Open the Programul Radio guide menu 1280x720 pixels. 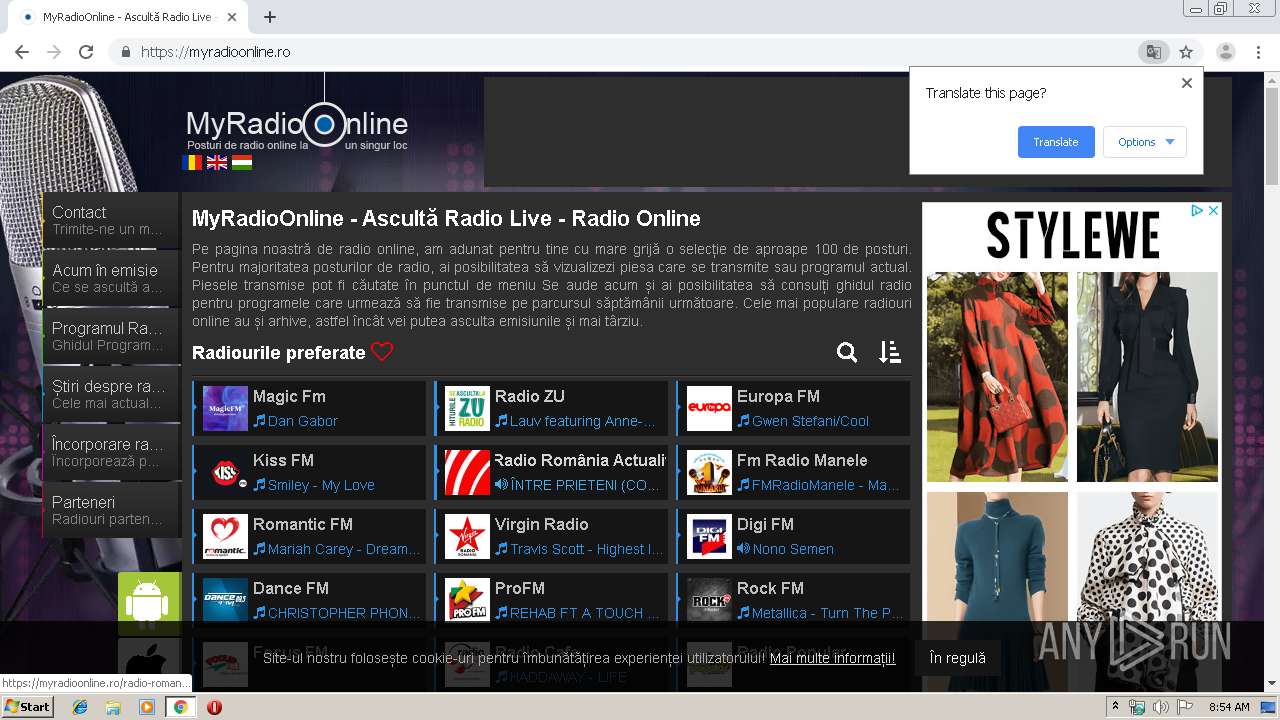[x=111, y=336]
